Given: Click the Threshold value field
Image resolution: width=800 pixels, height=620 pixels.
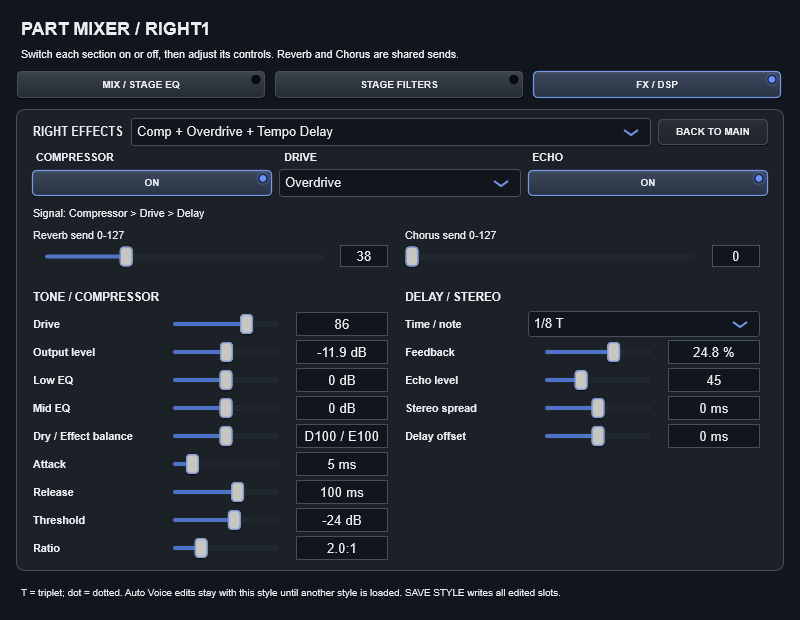Looking at the screenshot, I should [x=342, y=520].
